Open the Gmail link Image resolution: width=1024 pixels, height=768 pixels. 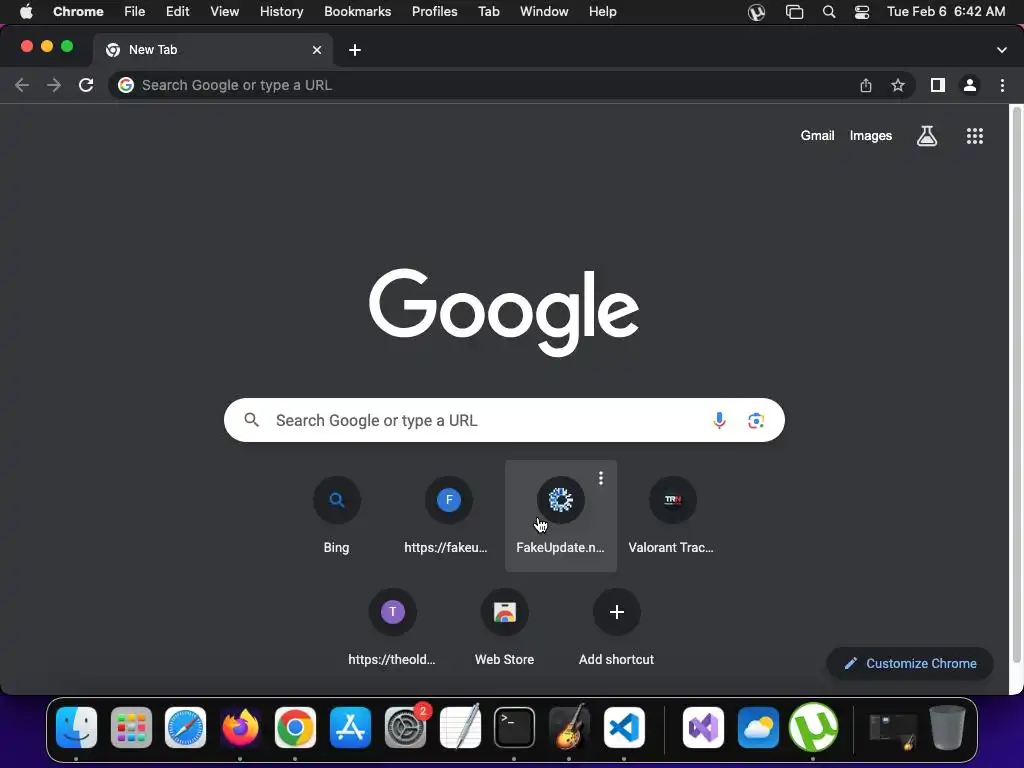pyautogui.click(x=818, y=136)
